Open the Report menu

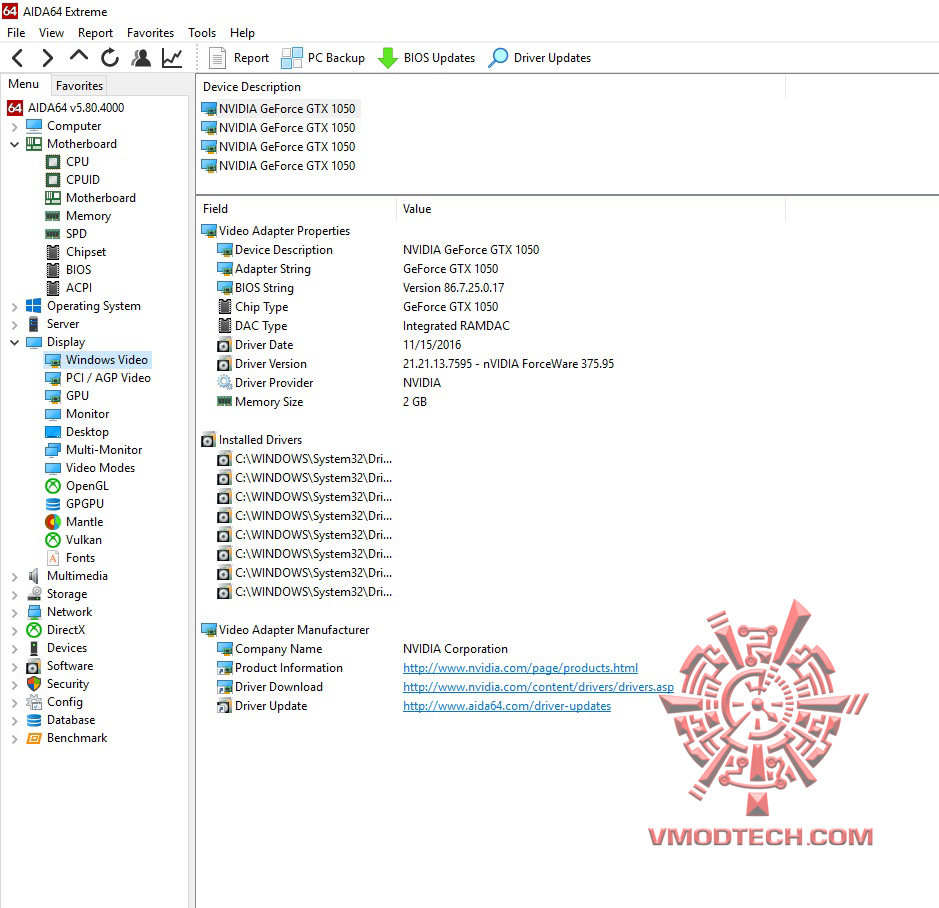coord(95,33)
